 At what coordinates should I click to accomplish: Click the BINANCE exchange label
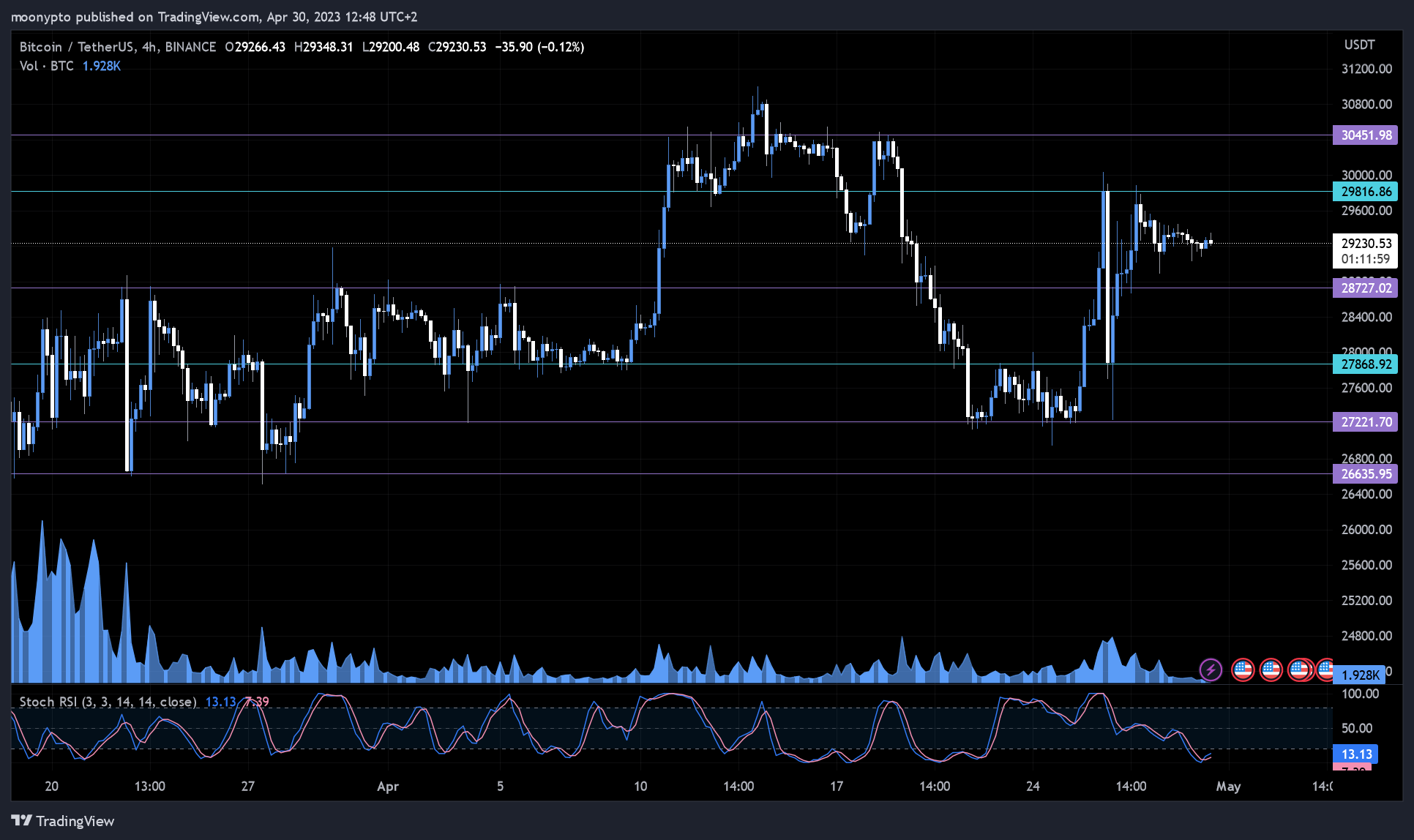[190, 47]
